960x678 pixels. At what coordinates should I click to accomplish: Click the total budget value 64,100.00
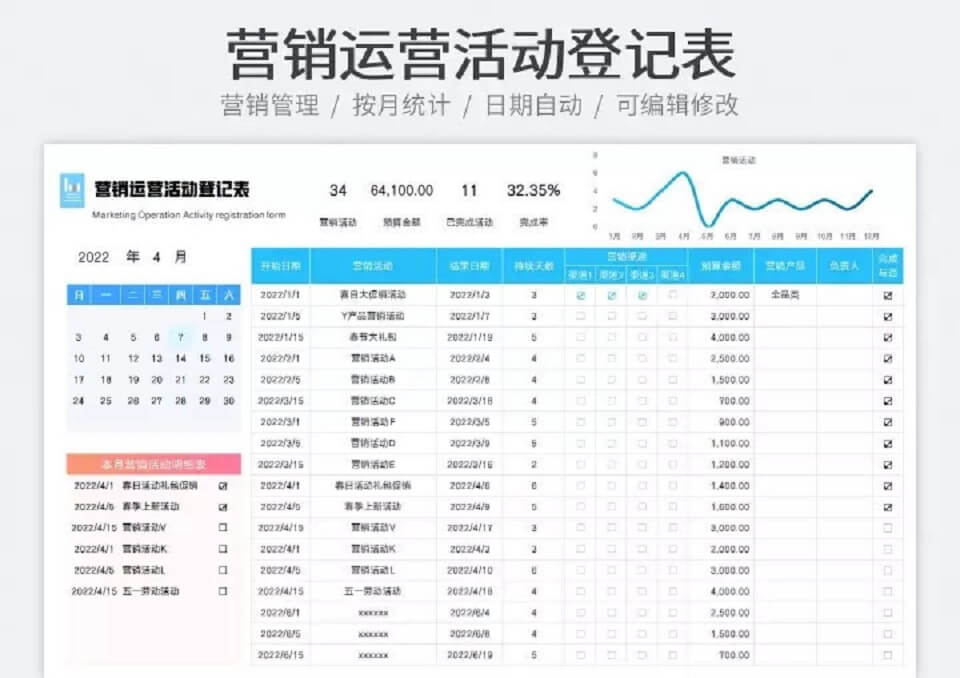[x=402, y=191]
